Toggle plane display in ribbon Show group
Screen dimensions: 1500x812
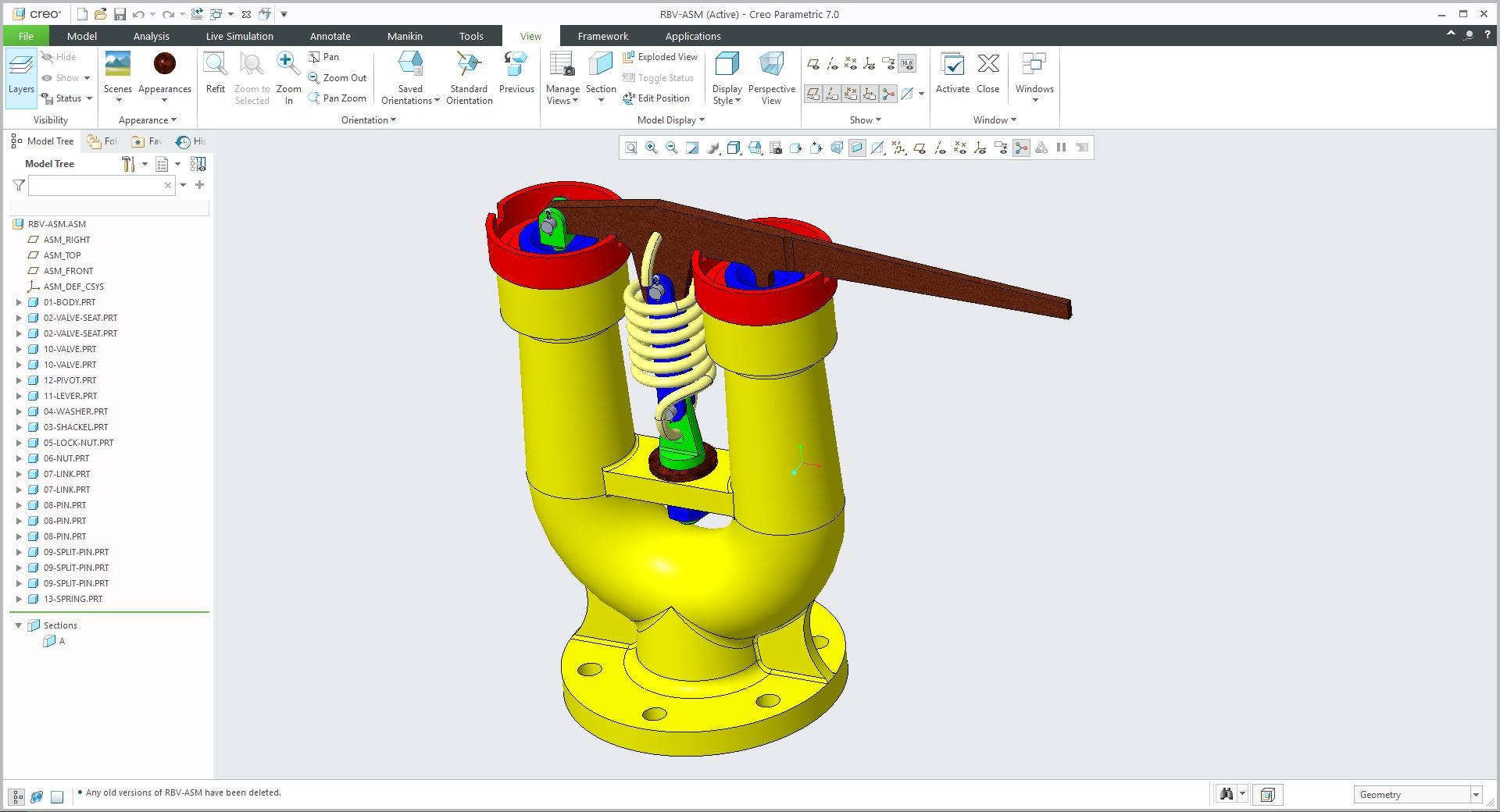point(813,63)
